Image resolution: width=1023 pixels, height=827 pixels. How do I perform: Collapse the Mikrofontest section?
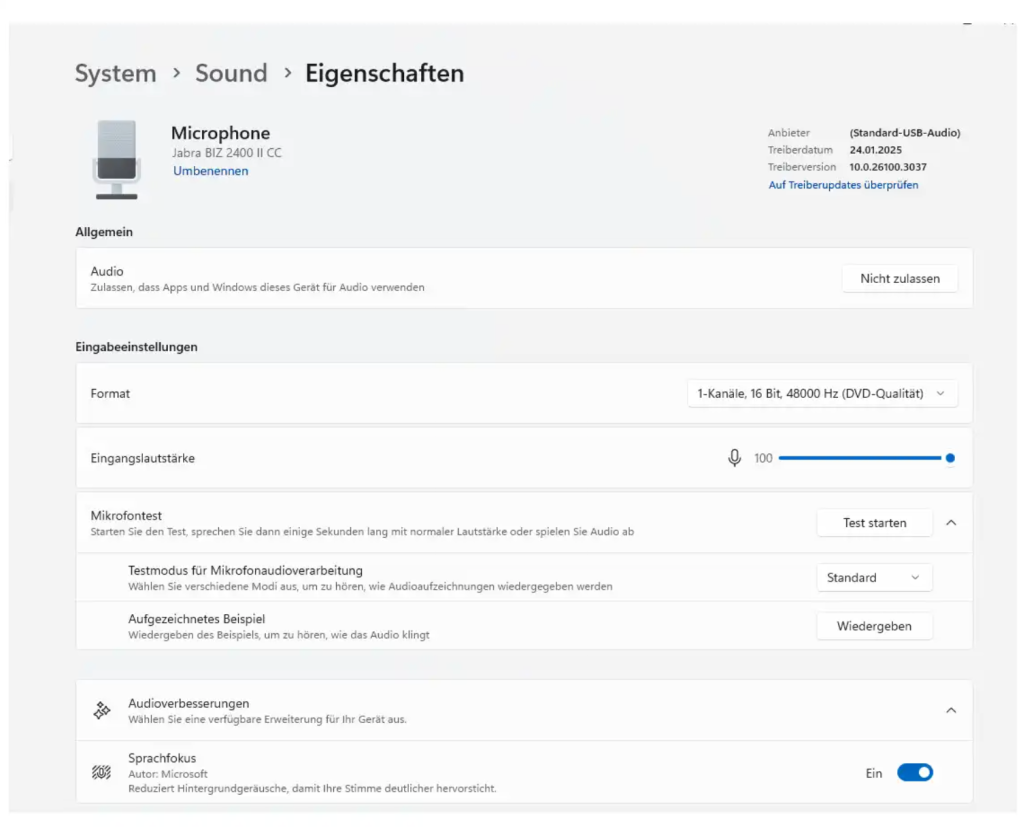coord(950,522)
